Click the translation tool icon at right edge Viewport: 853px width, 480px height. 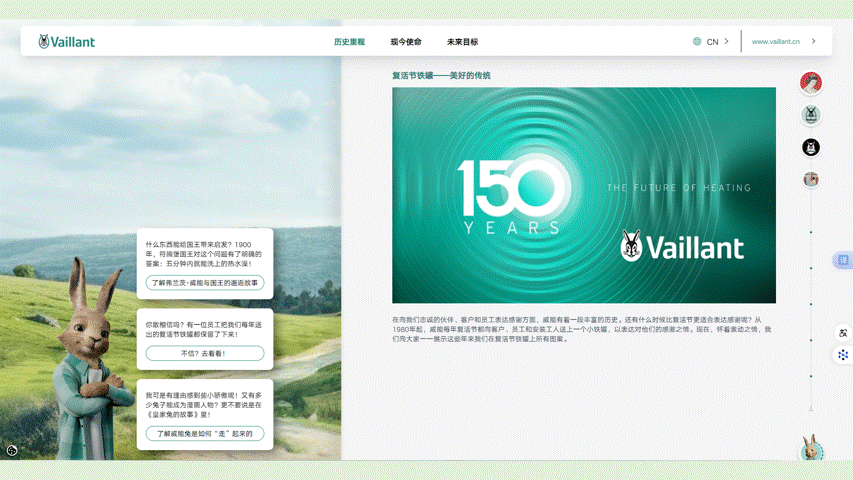click(x=843, y=333)
